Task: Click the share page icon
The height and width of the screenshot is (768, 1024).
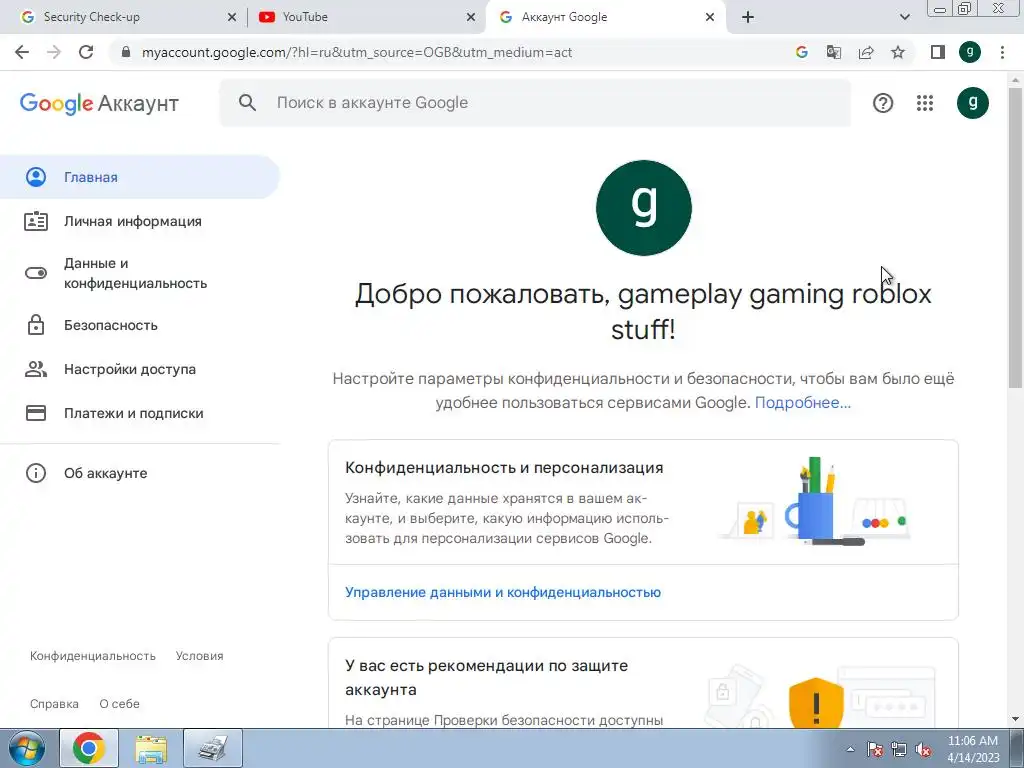Action: coord(866,52)
